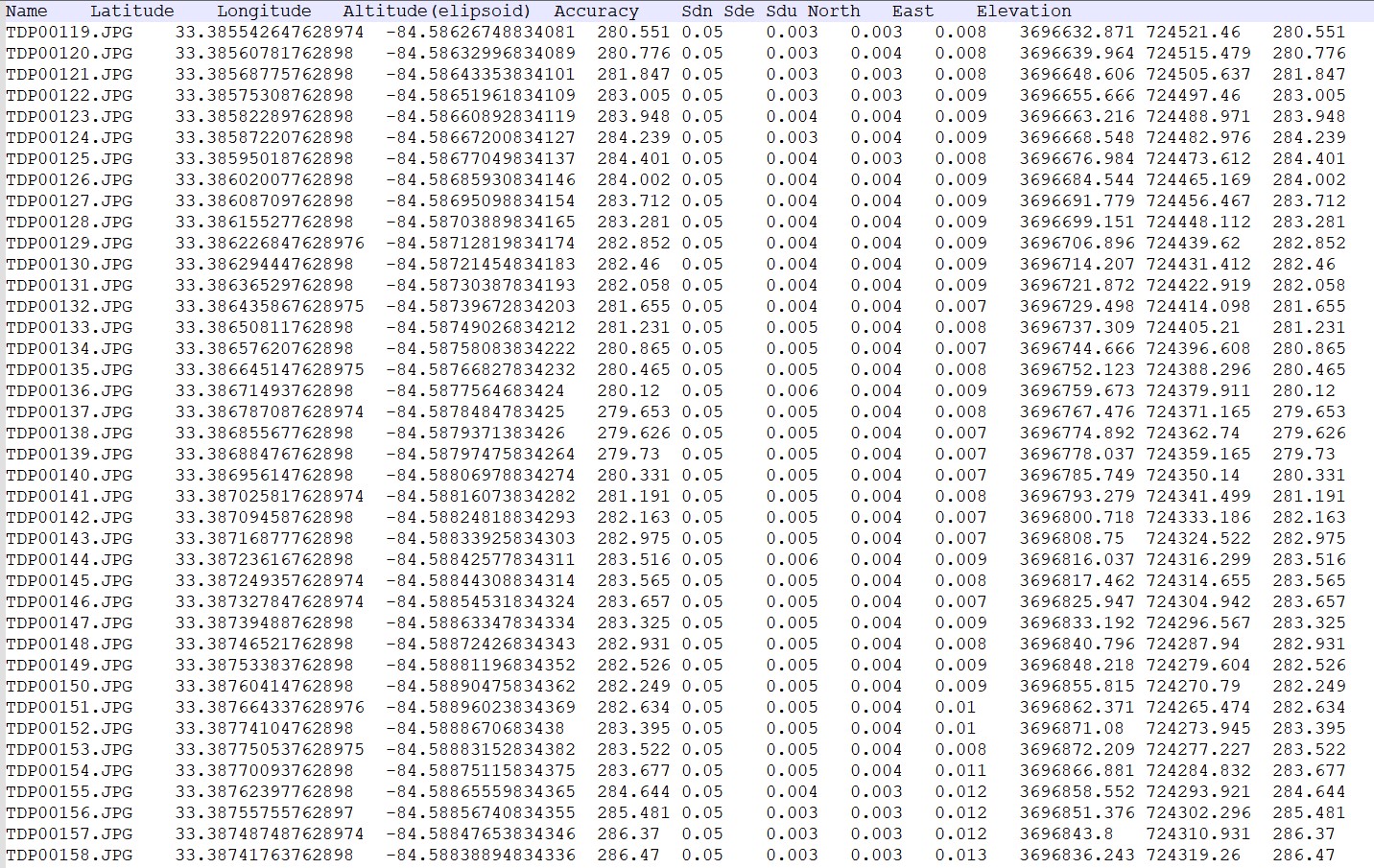Image resolution: width=1374 pixels, height=868 pixels.
Task: Click north value 3696843.8
Action: click(x=1066, y=833)
